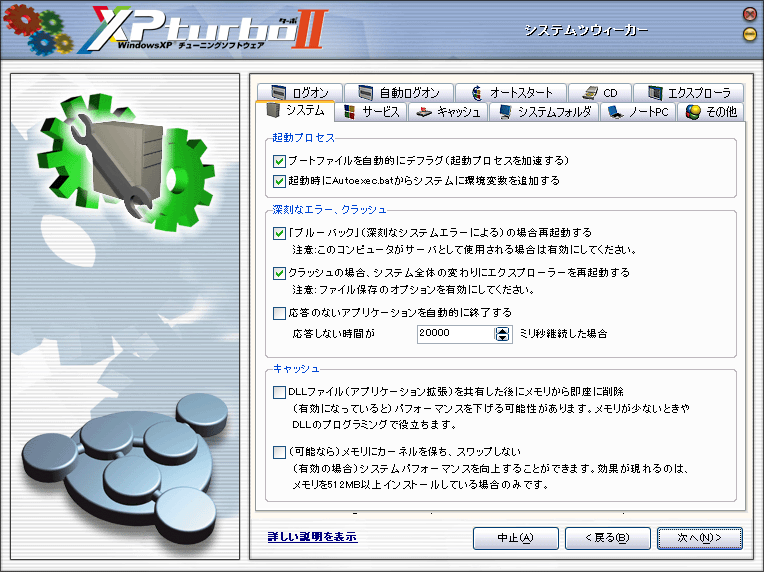Screen dimensions: 764x572
Task: Click the 応答しない時間が label
Action: (333, 334)
